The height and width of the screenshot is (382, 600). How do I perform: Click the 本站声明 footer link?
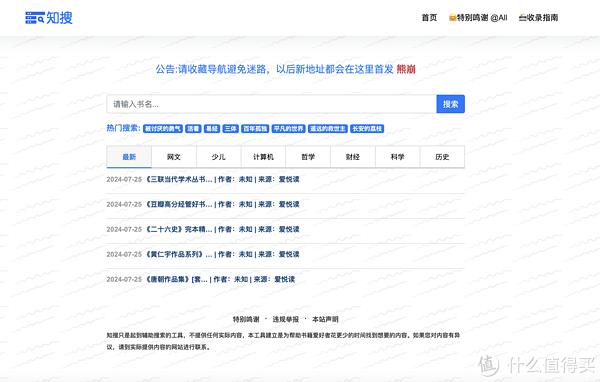point(325,319)
